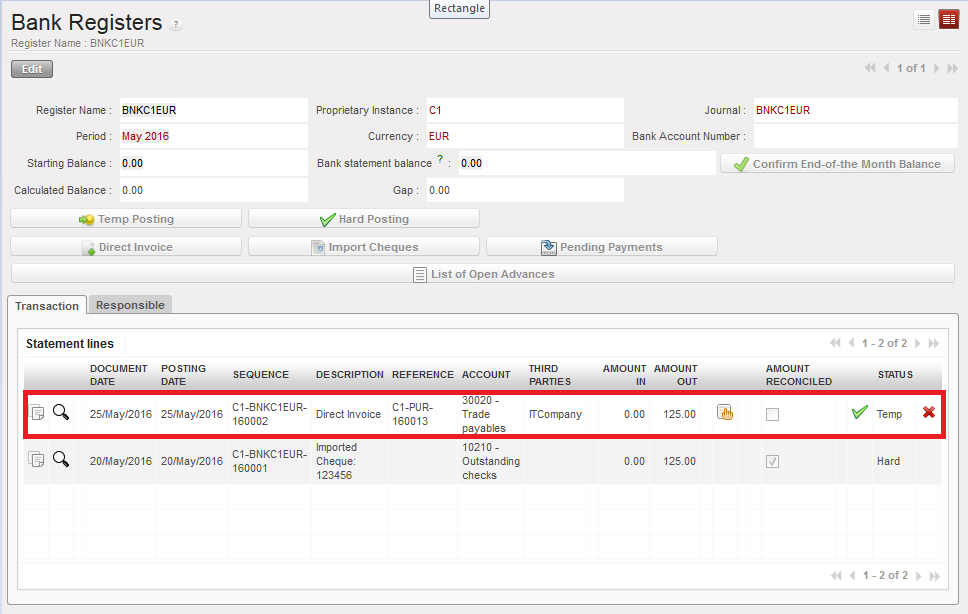Click Confirm End-of-the Month Balance button
Screen dimensions: 968x614
pos(837,164)
